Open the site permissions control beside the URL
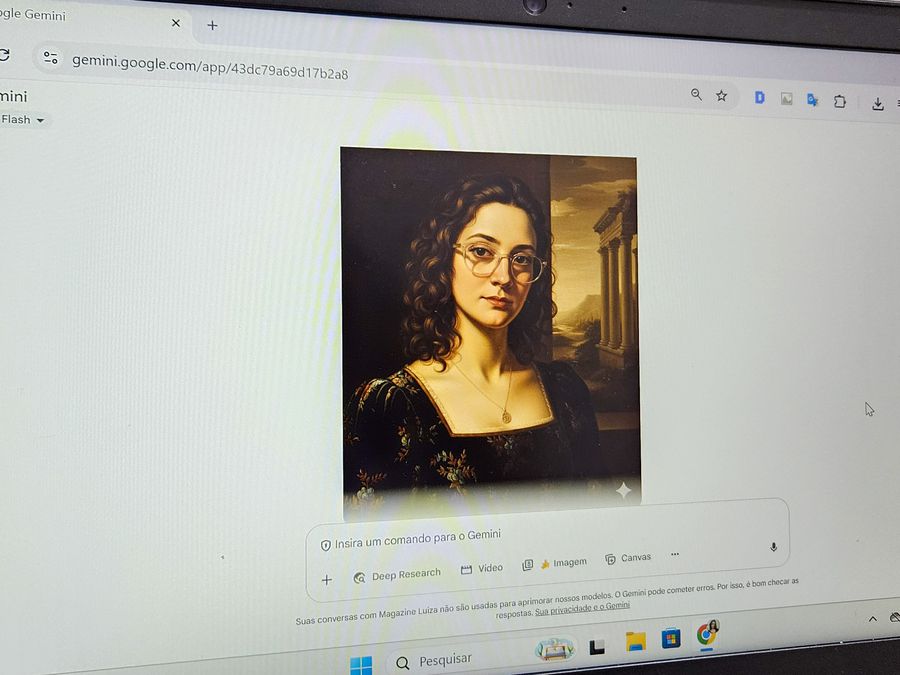The image size is (900, 675). pos(50,58)
